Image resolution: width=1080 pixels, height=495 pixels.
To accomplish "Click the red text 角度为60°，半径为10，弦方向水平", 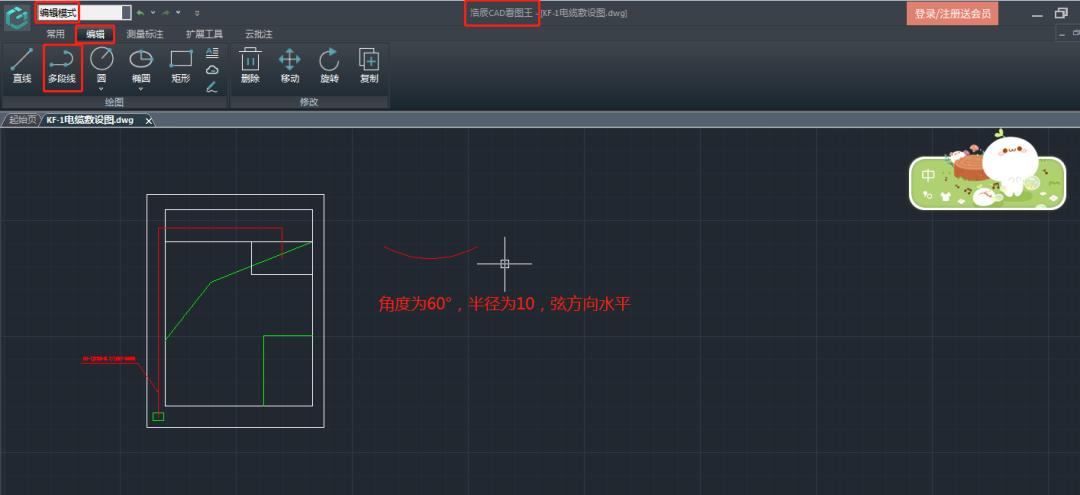I will click(504, 304).
